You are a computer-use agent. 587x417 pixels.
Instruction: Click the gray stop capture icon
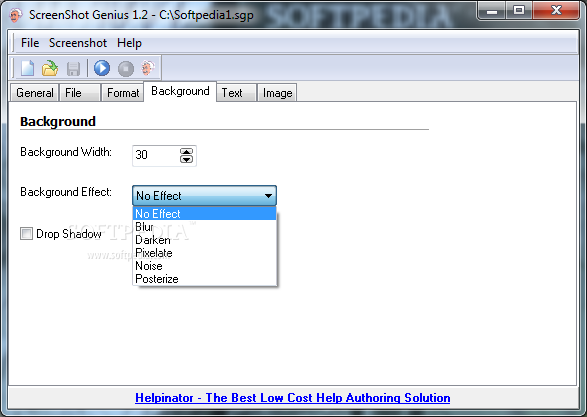(x=126, y=69)
